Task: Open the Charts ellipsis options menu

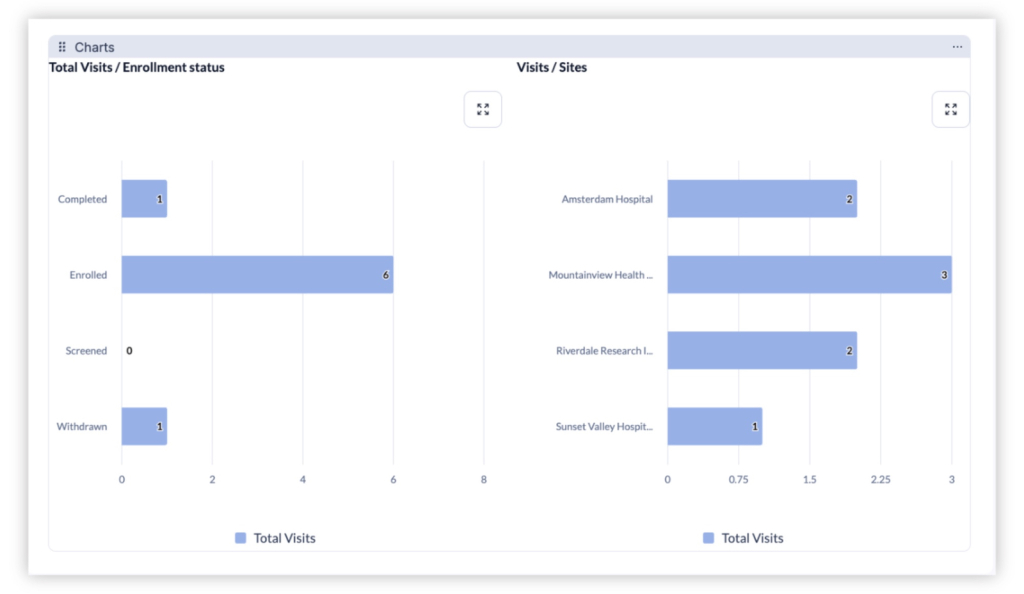Action: tap(957, 46)
